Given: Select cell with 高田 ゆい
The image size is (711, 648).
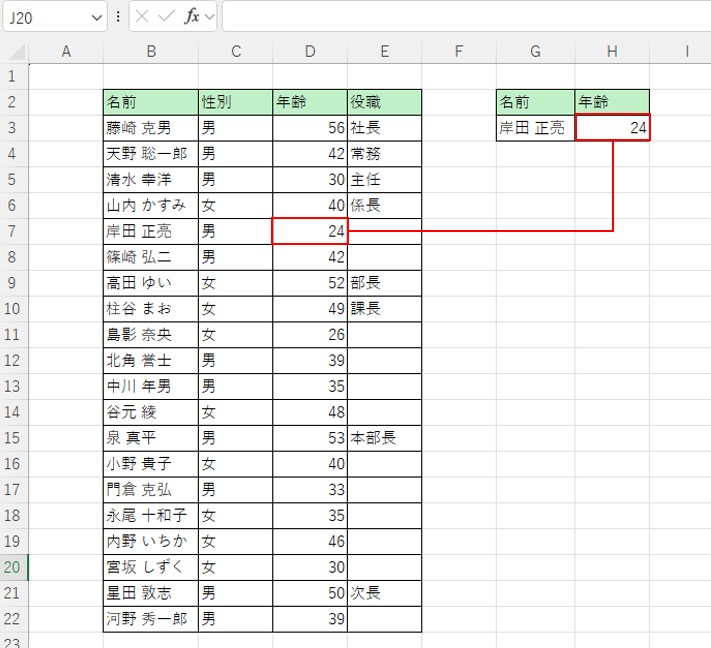Looking at the screenshot, I should (x=151, y=283).
